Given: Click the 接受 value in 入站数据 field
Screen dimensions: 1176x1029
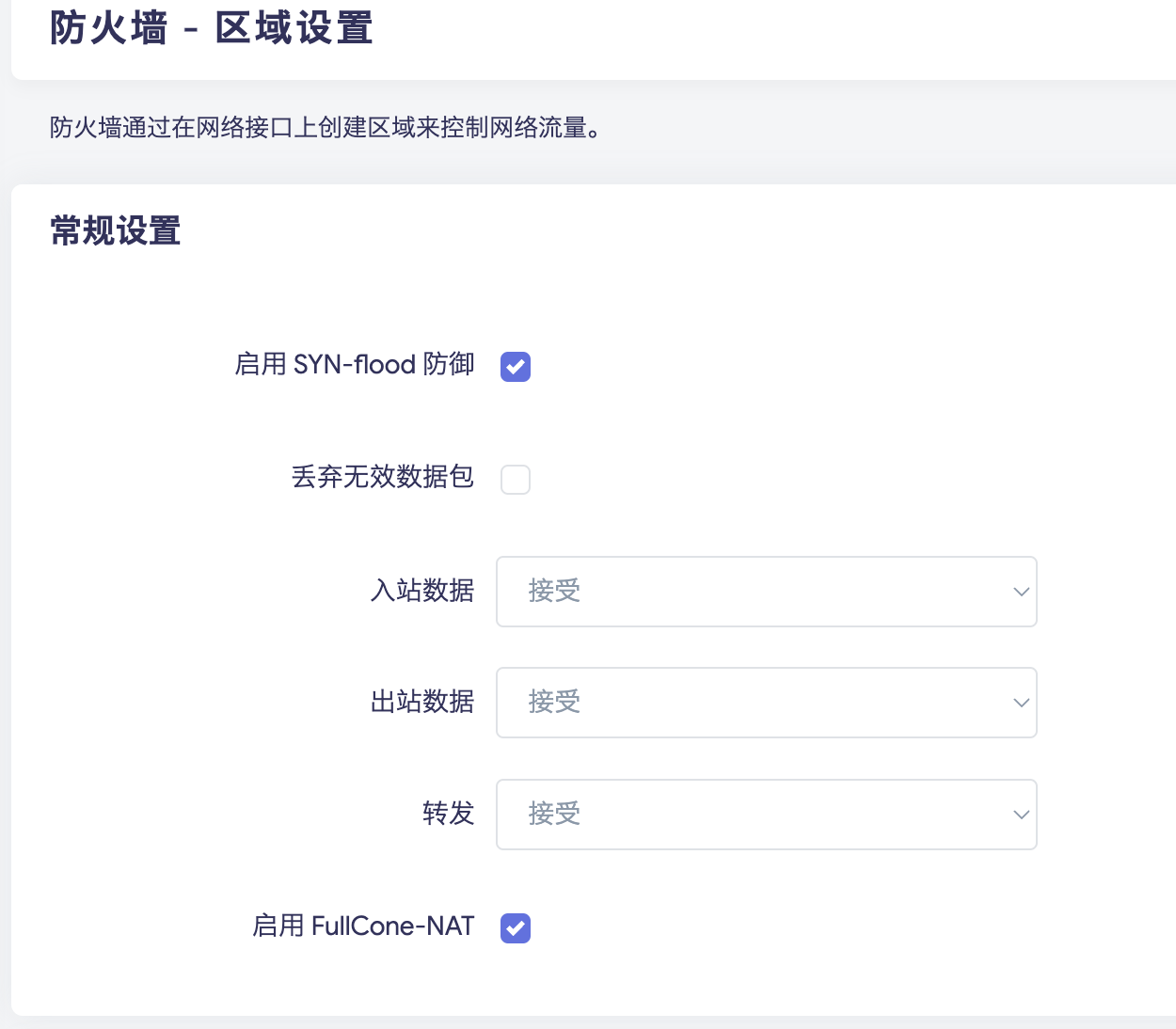Looking at the screenshot, I should pyautogui.click(x=554, y=592).
